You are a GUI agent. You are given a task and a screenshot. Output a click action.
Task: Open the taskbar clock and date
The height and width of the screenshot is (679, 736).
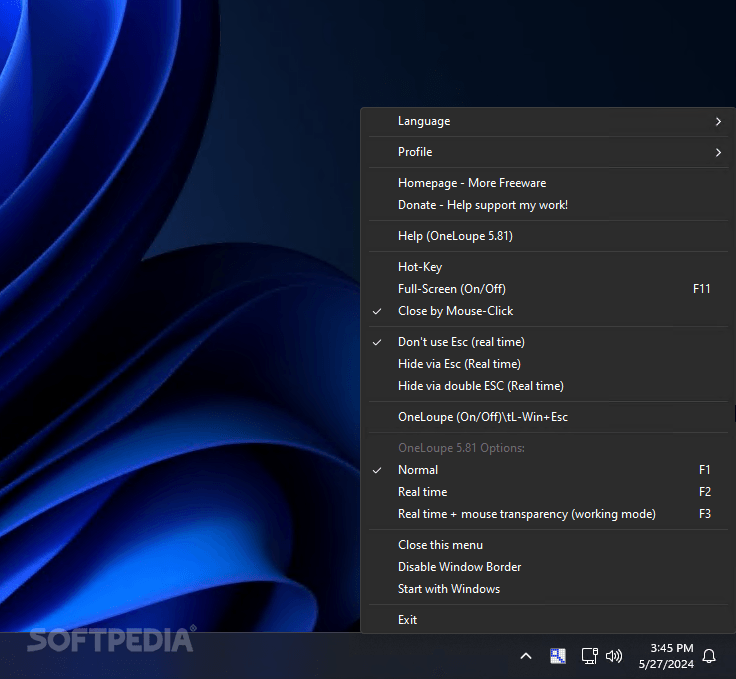point(666,656)
